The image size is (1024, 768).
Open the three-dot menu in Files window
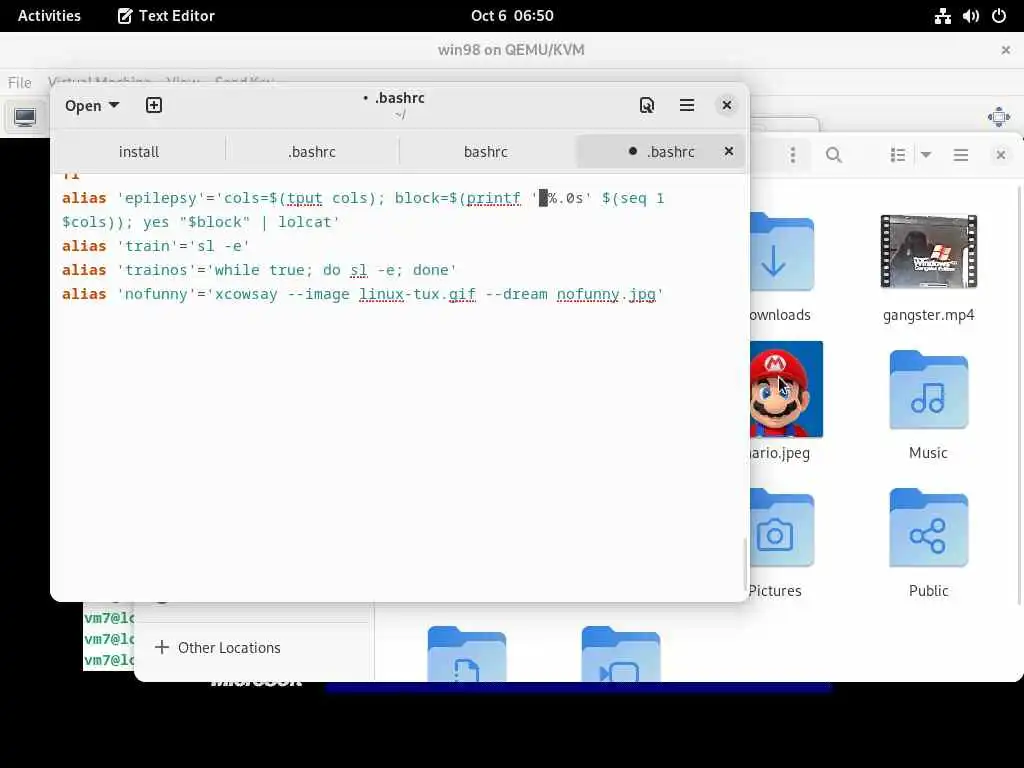coord(793,155)
